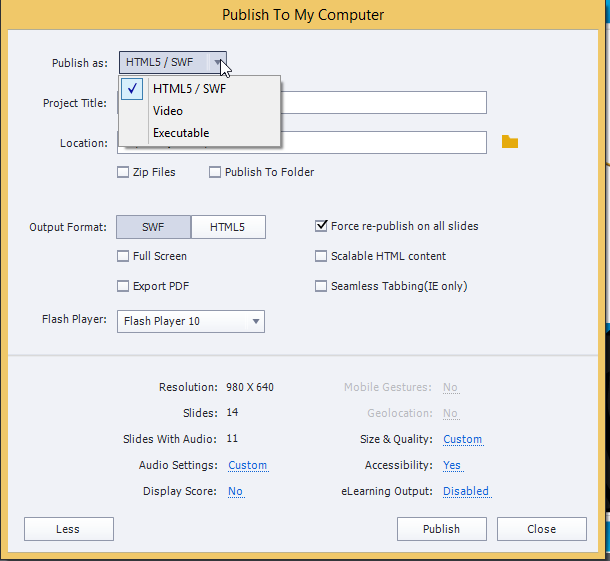610x561 pixels.
Task: Enable Scalable HTML content checkbox
Action: point(322,256)
